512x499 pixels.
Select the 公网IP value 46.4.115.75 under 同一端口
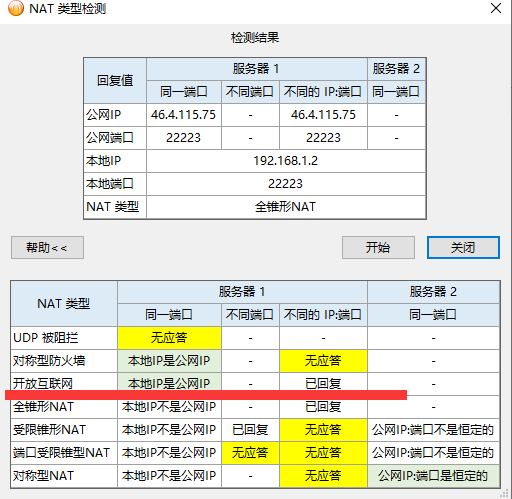(184, 115)
